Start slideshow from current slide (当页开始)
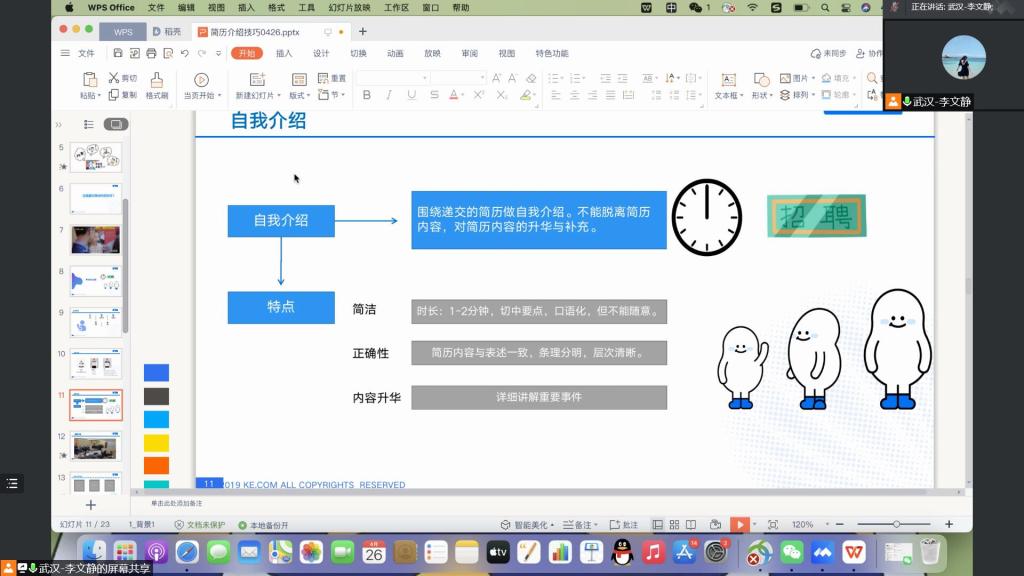Screen dimensions: 1024x576 [x=201, y=80]
